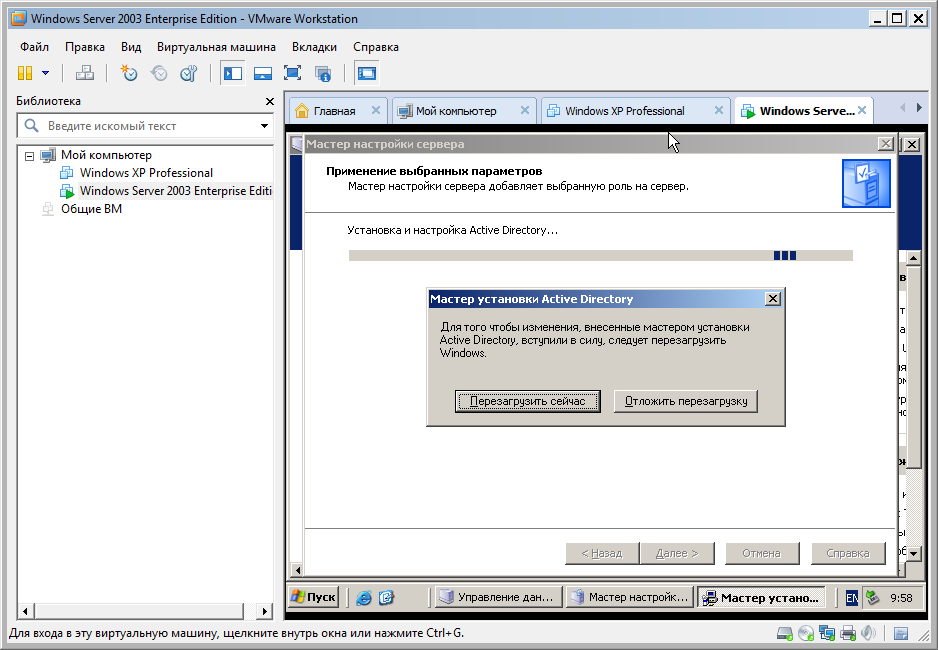This screenshot has height=650, width=938.
Task: Click the yellow pause virtual machine icon
Action: click(x=25, y=73)
